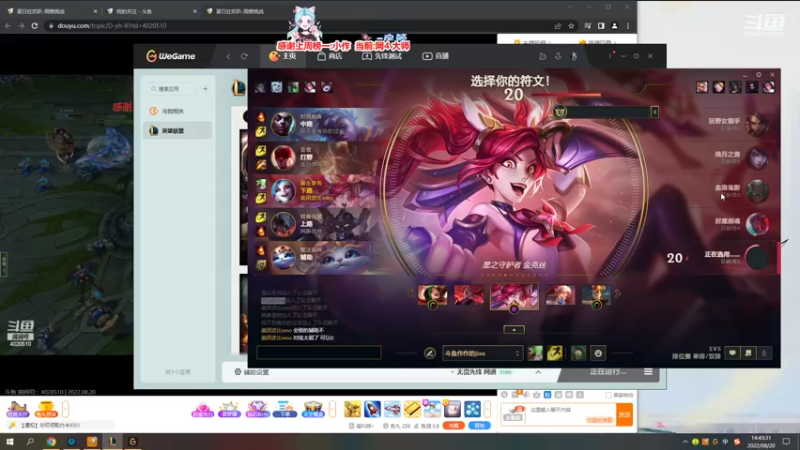The width and height of the screenshot is (800, 450).
Task: Click the 皎月之痕 enemy portrait
Action: pos(757,157)
